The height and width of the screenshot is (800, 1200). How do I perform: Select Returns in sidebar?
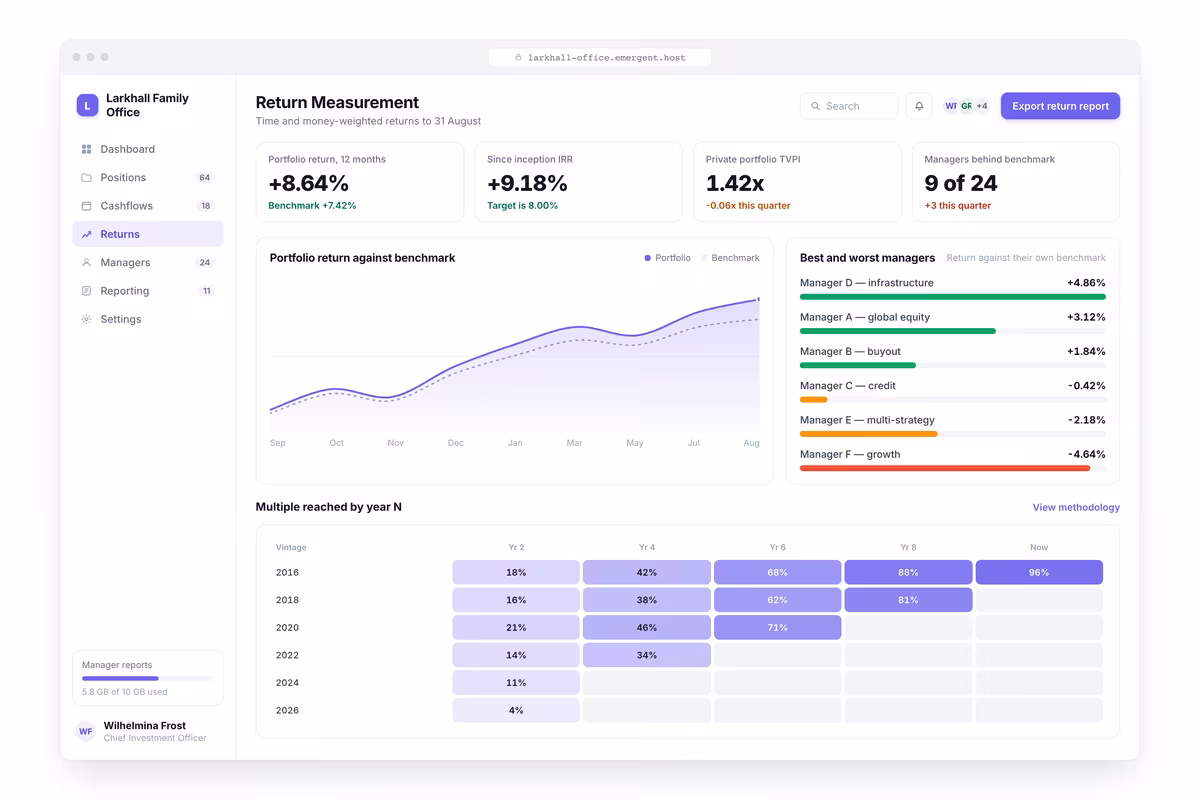[x=148, y=234]
